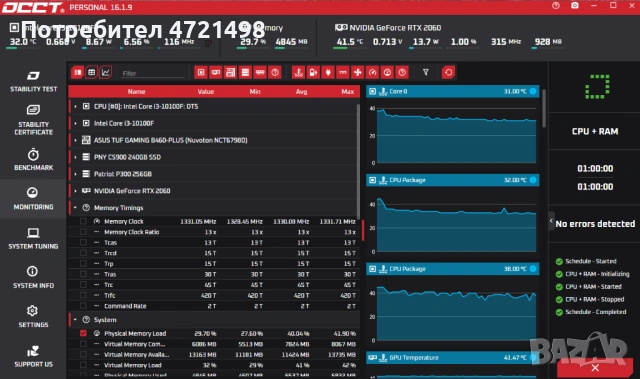This screenshot has width=640, height=379.
Task: Reset min/max values with refresh icon
Action: click(448, 73)
